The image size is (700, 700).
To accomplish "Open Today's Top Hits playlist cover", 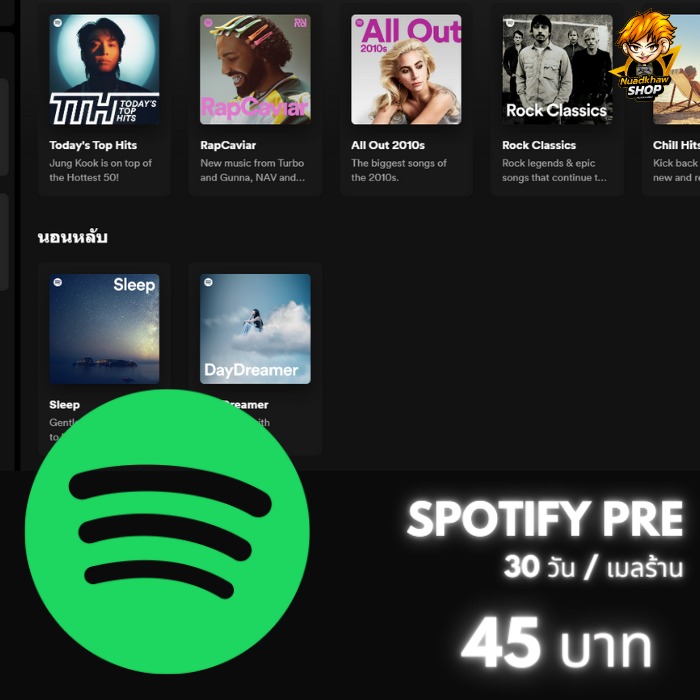I will 104,69.
